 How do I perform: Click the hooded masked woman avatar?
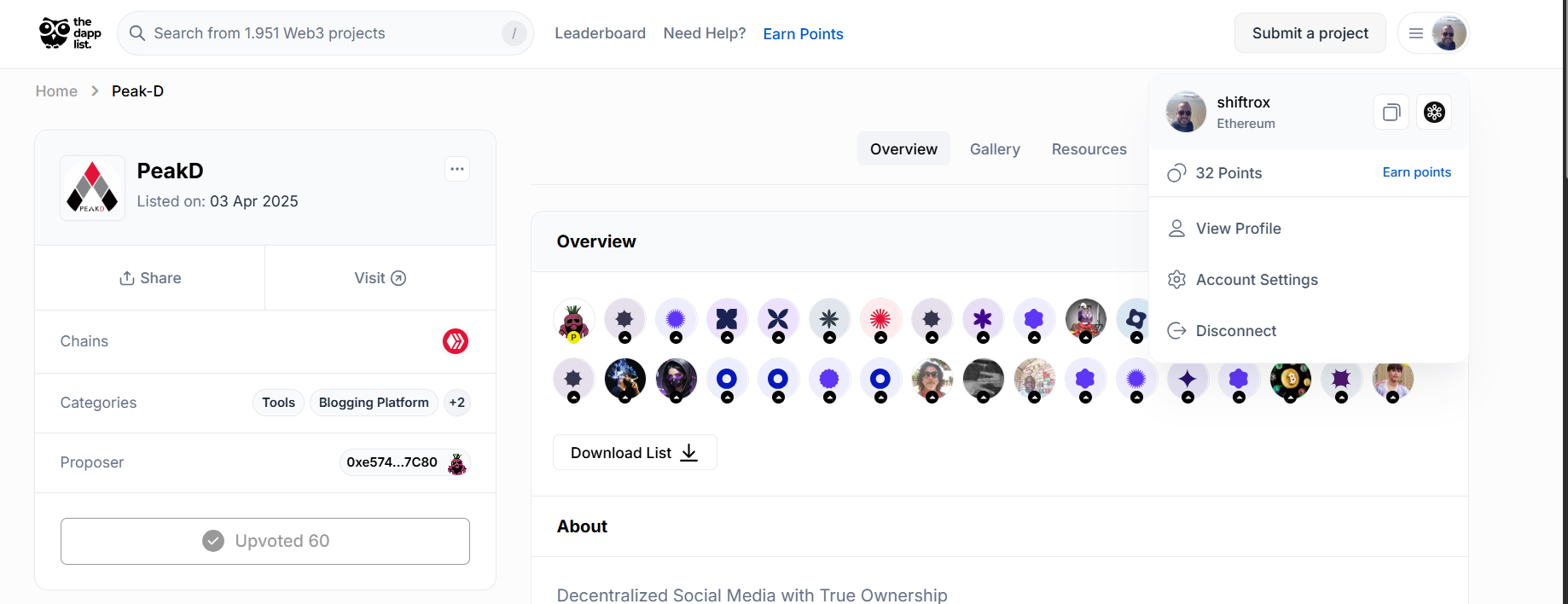click(x=676, y=379)
